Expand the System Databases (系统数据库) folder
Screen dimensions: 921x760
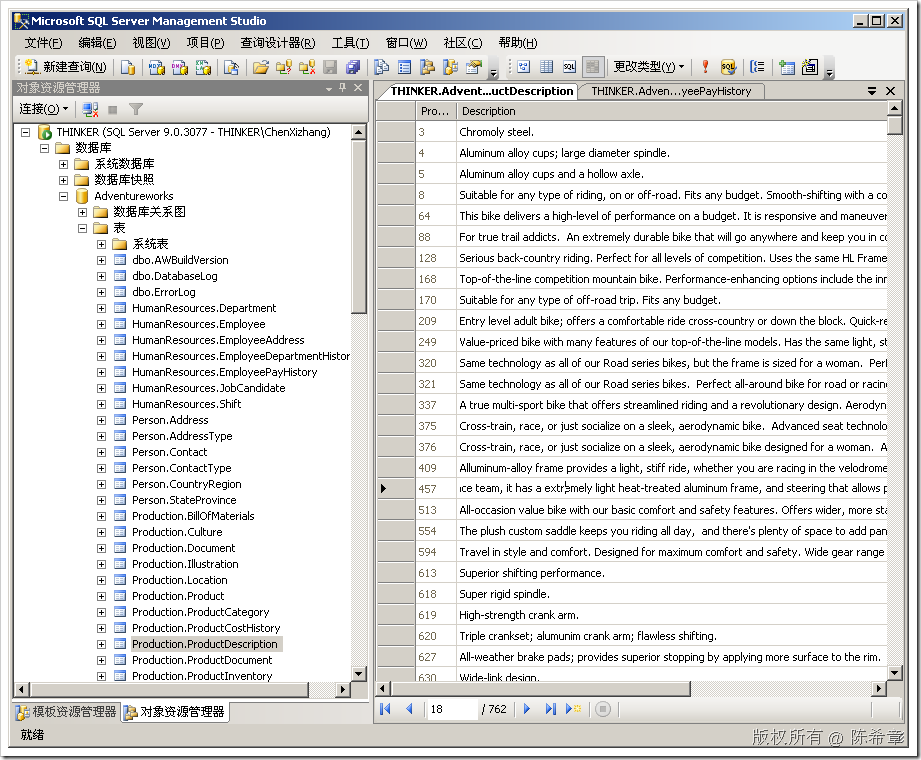point(63,164)
